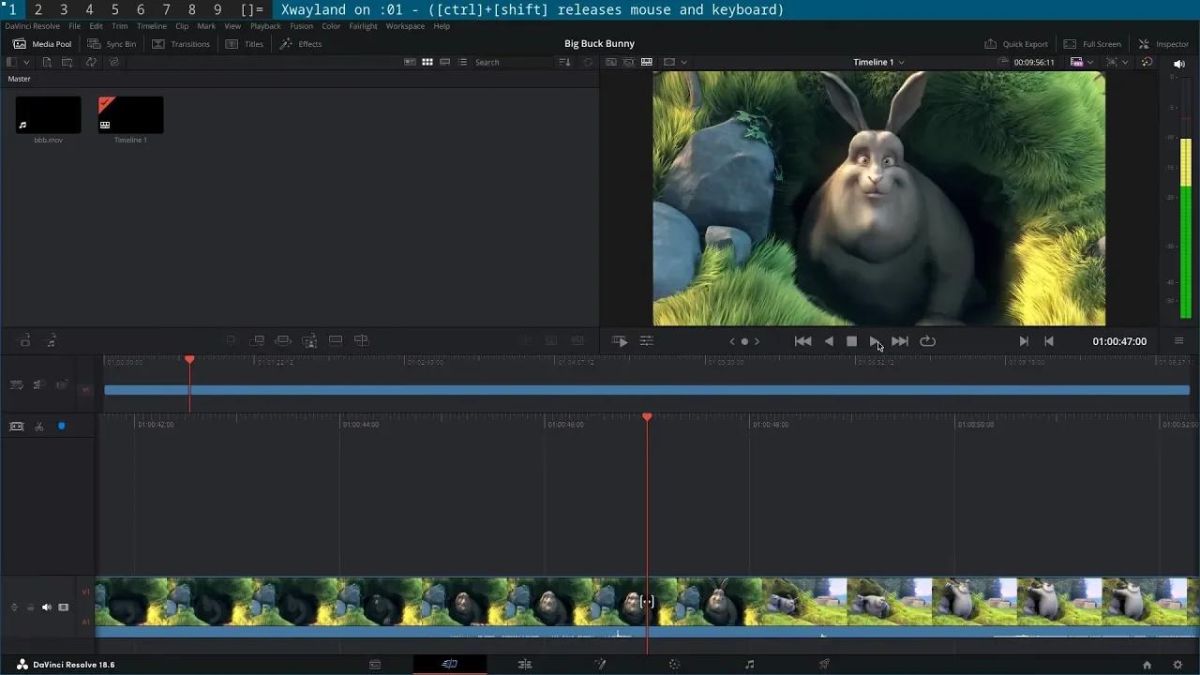Toggle the Loop playback button
This screenshot has width=1200, height=675.
click(928, 341)
